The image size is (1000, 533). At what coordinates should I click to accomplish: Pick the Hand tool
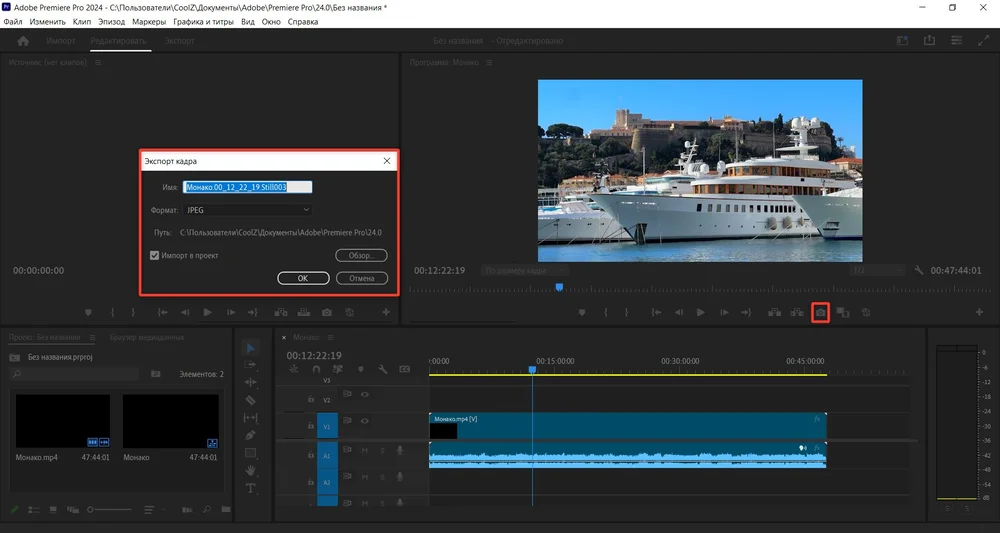coord(251,470)
